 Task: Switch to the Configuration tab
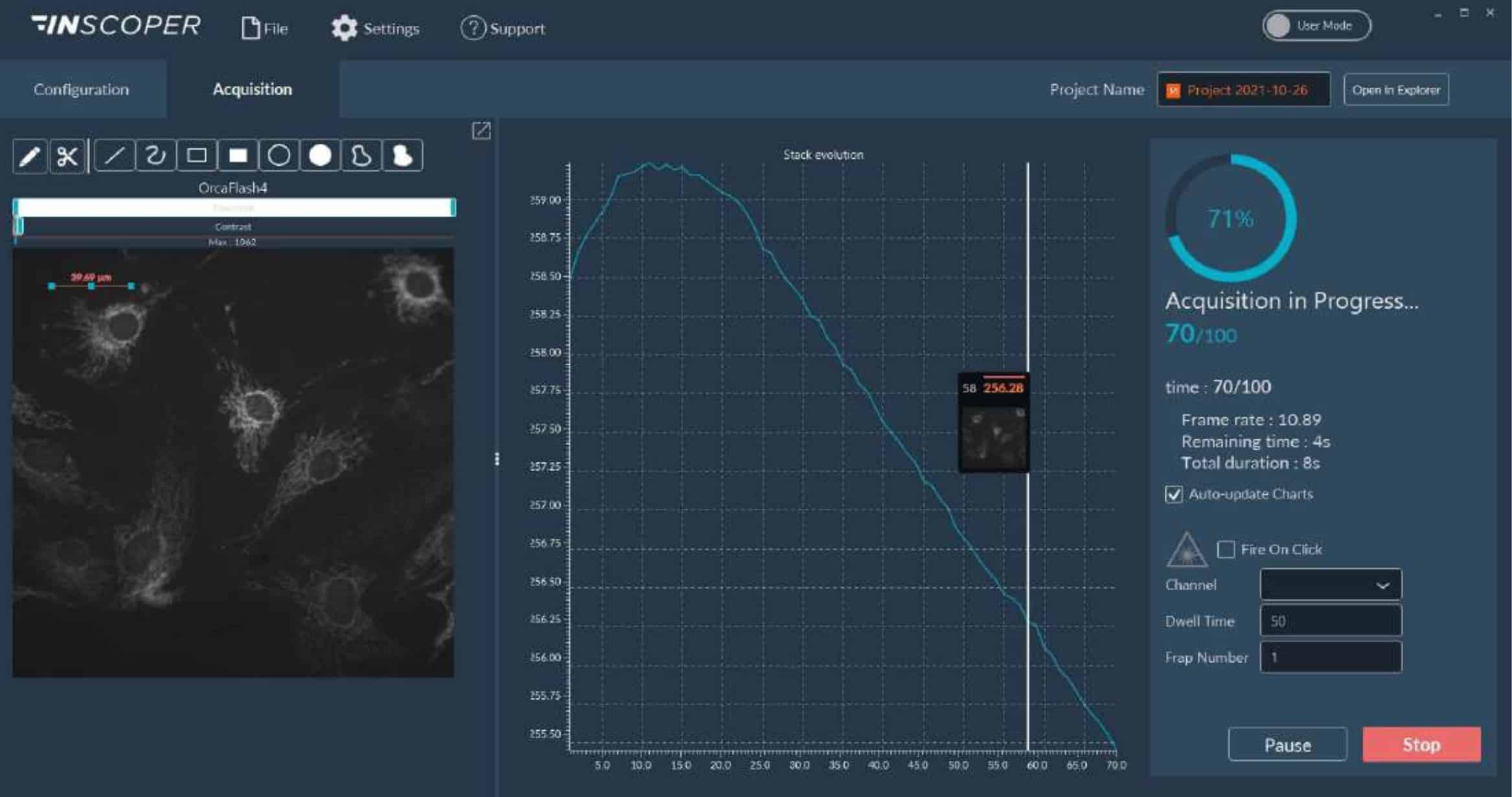click(x=82, y=89)
